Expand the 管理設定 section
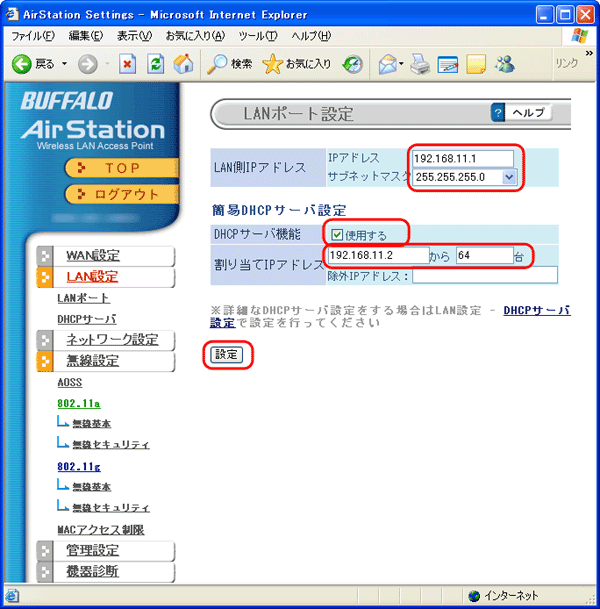This screenshot has width=600, height=609. pos(106,551)
